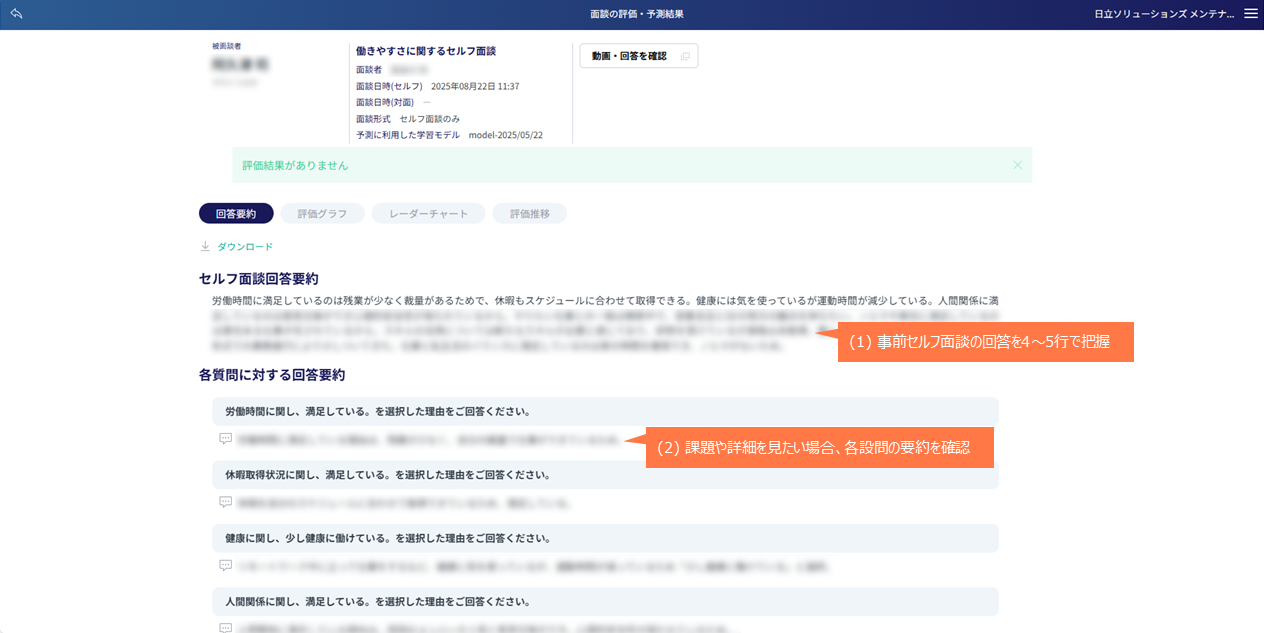Click the comment icon under 健康 question

tap(225, 565)
